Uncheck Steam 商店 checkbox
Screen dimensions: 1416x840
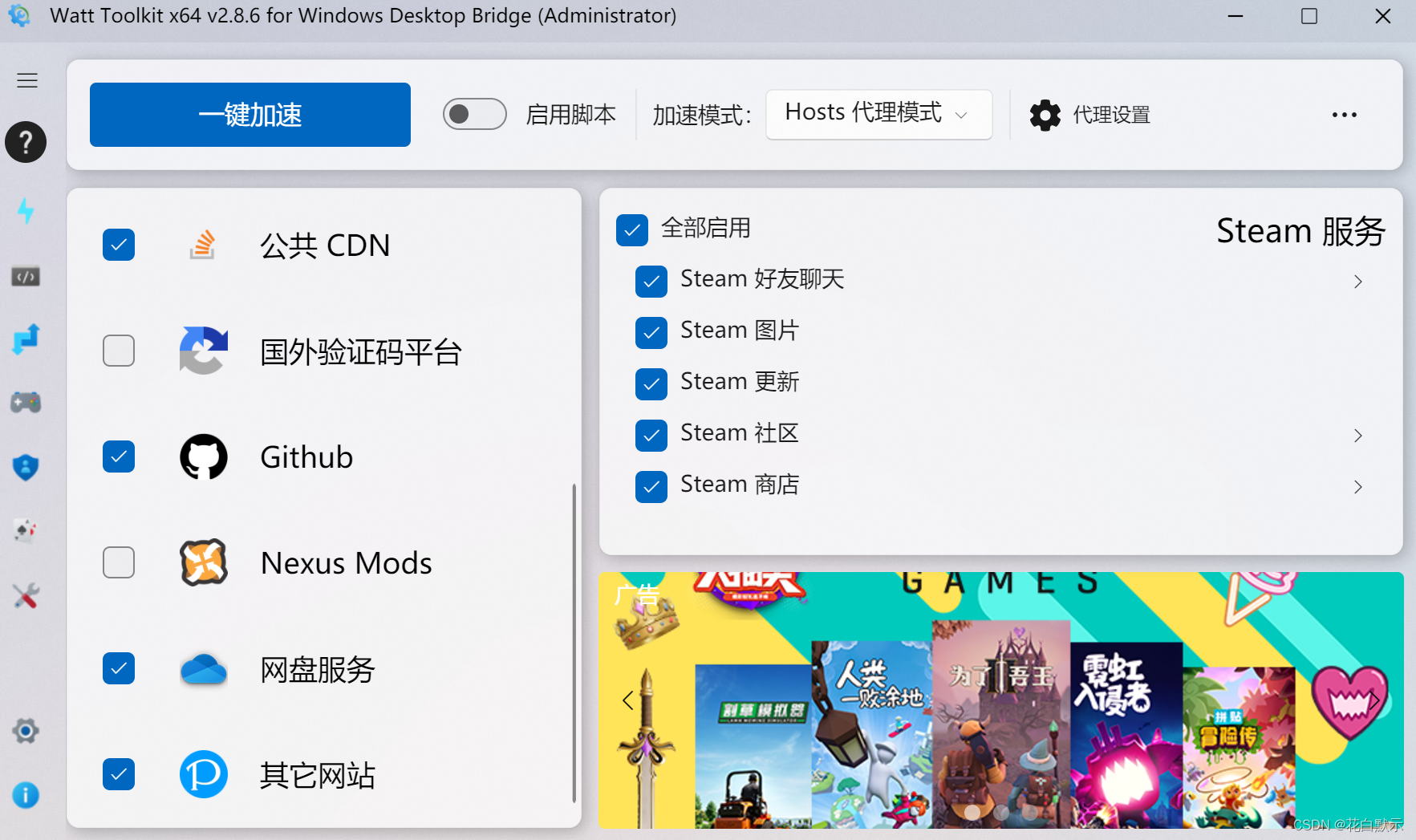click(x=651, y=487)
